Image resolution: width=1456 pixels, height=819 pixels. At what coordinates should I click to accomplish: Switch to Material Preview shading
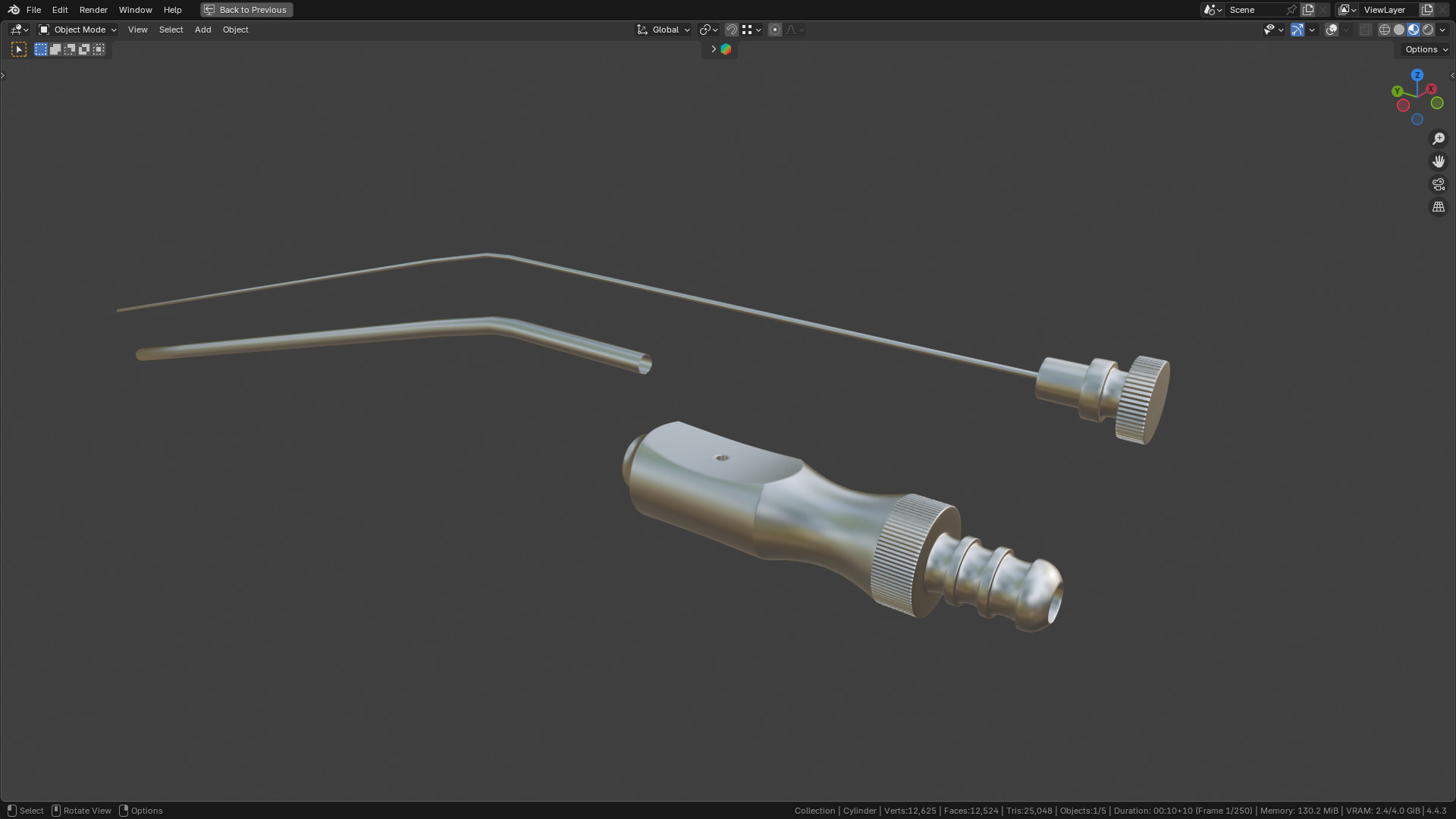coord(1414,30)
